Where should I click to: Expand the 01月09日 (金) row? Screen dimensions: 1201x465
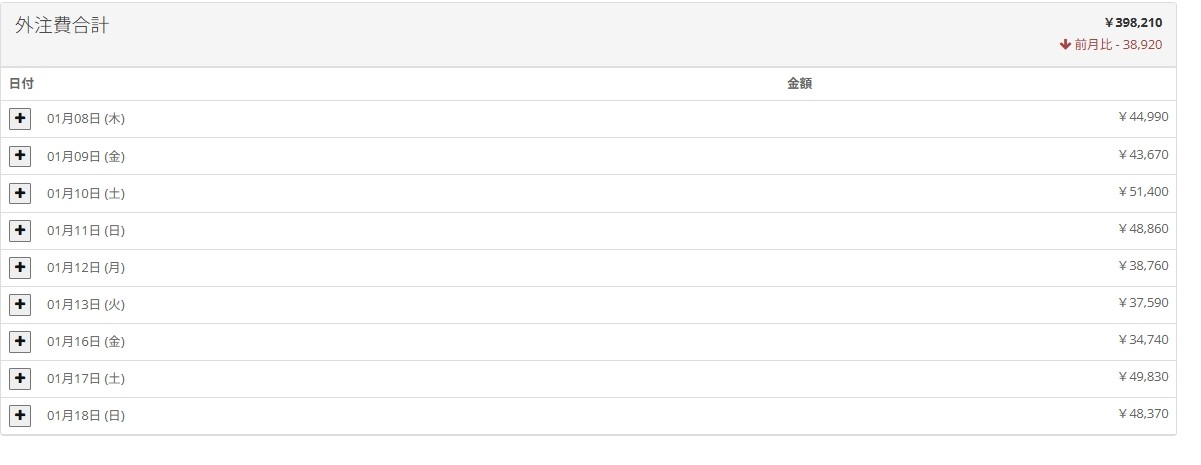point(20,156)
